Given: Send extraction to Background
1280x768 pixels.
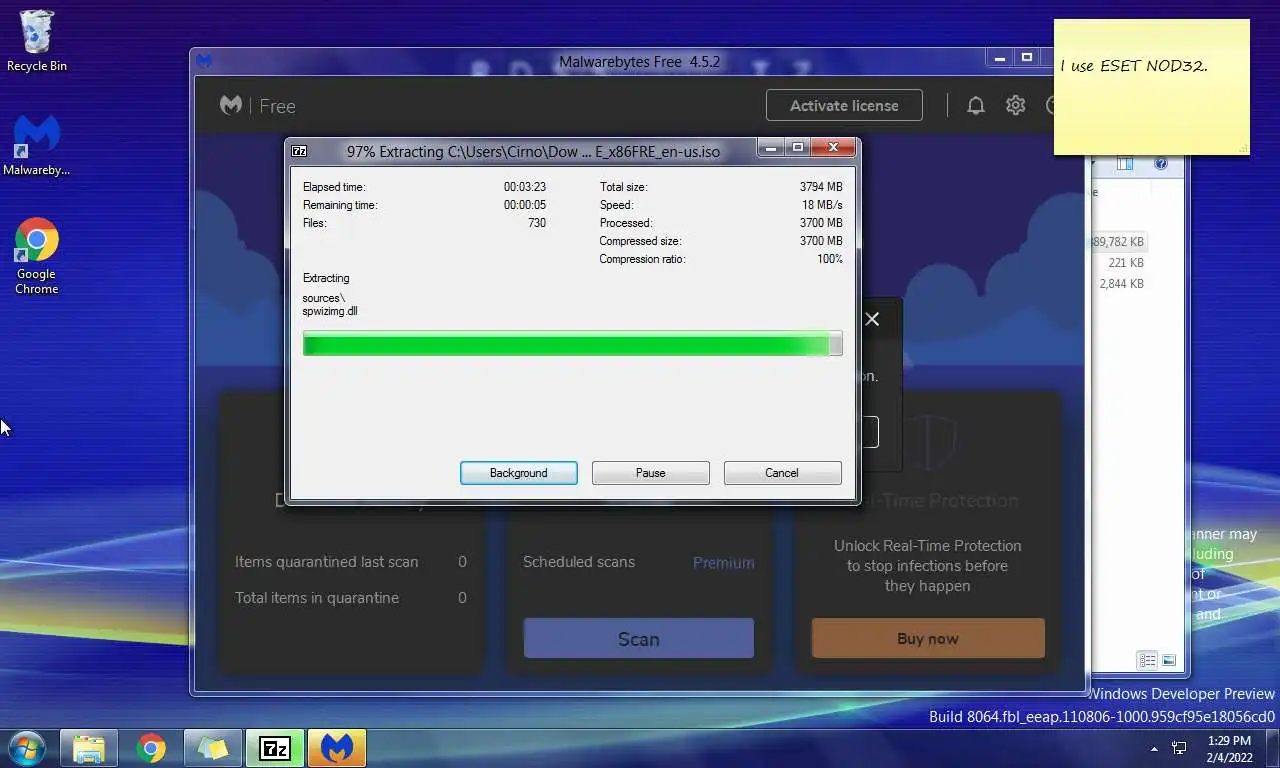Looking at the screenshot, I should pos(518,473).
